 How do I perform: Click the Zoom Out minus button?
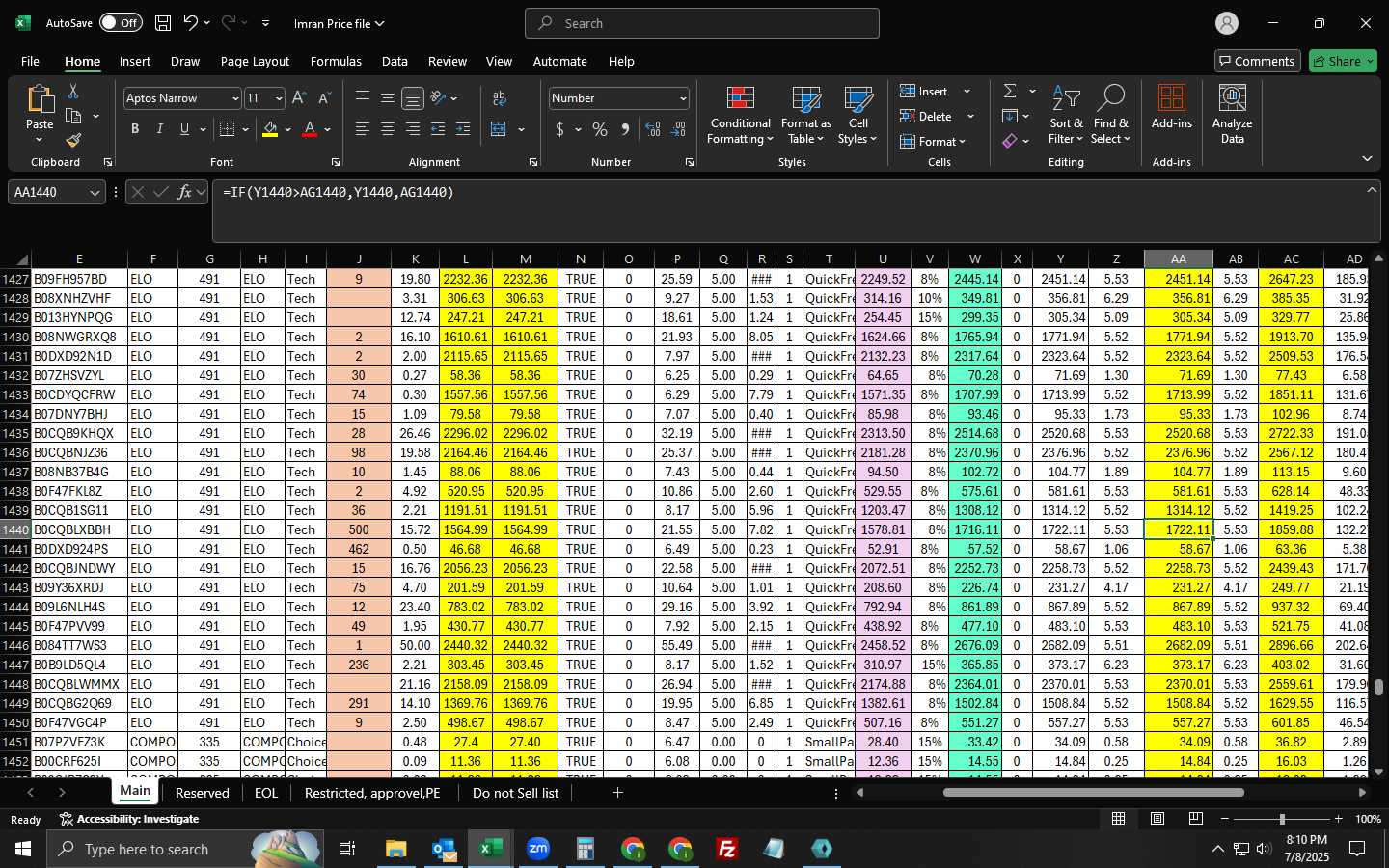click(x=1225, y=819)
